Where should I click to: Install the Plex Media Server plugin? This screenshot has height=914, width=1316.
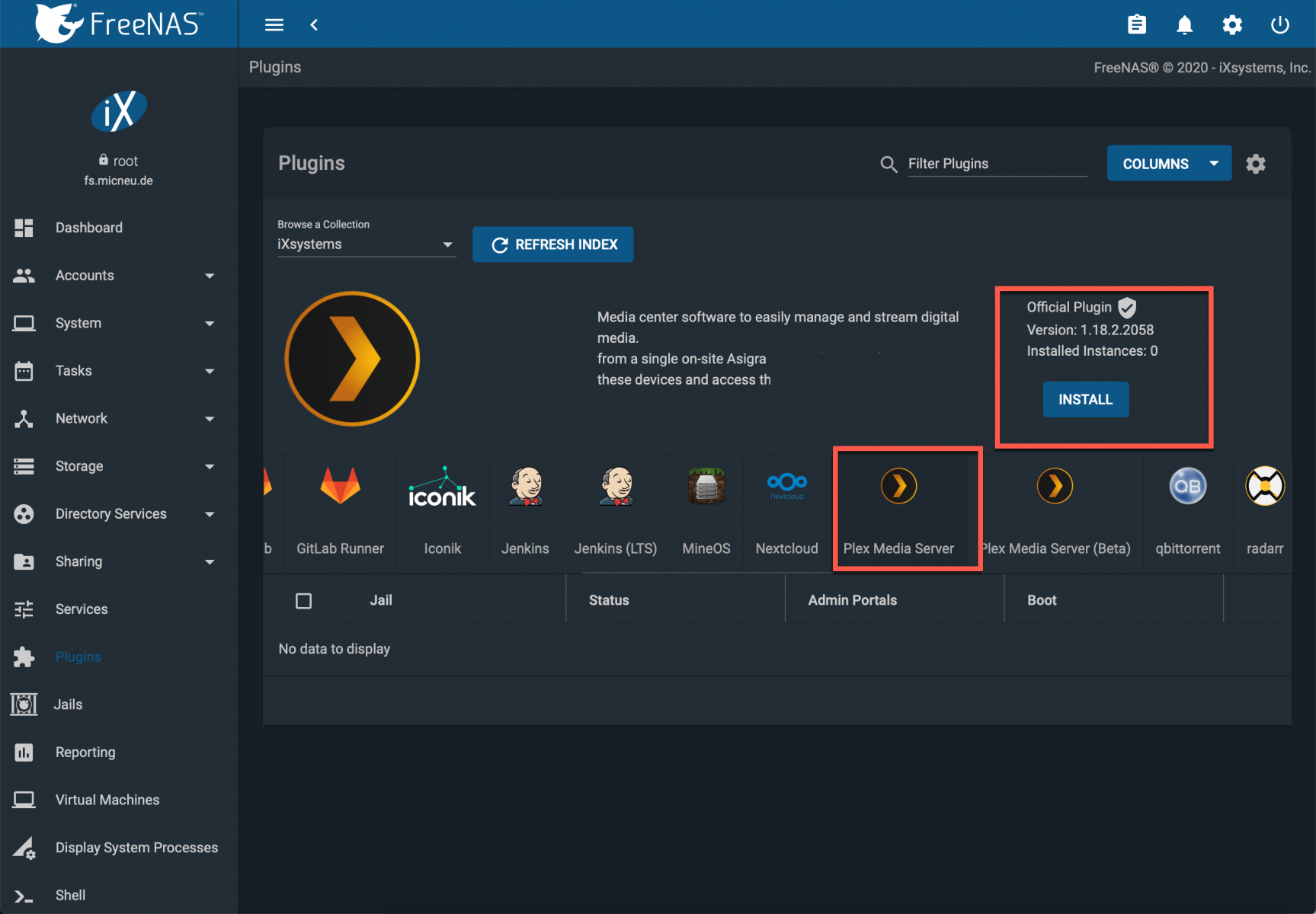coord(1086,399)
